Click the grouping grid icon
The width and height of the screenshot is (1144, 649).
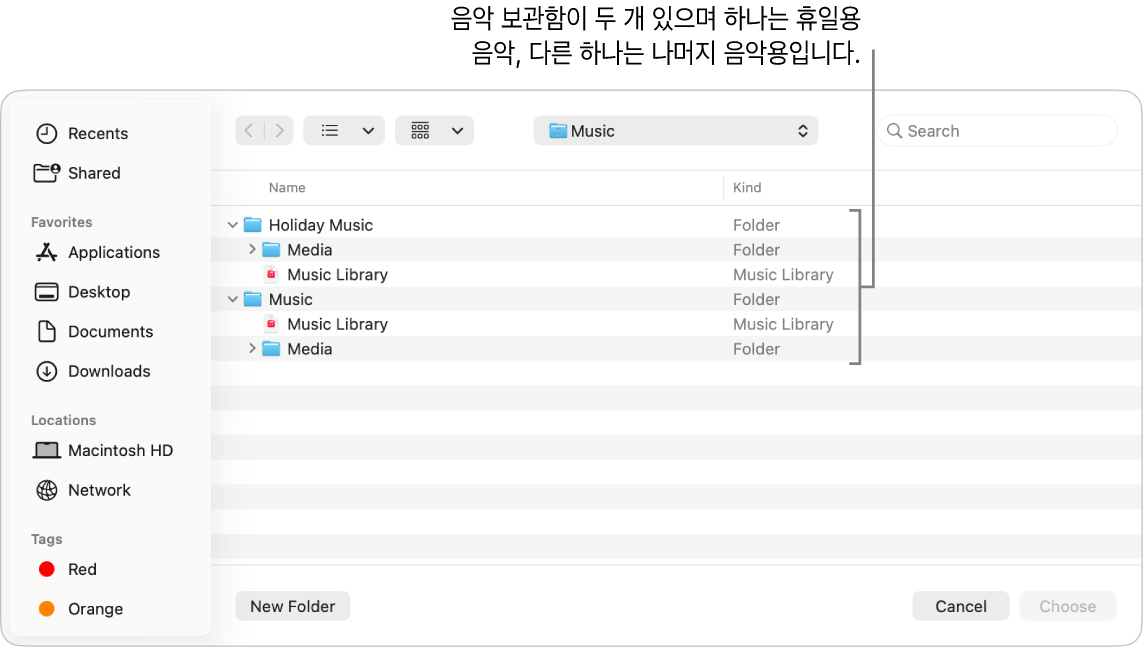coord(420,131)
